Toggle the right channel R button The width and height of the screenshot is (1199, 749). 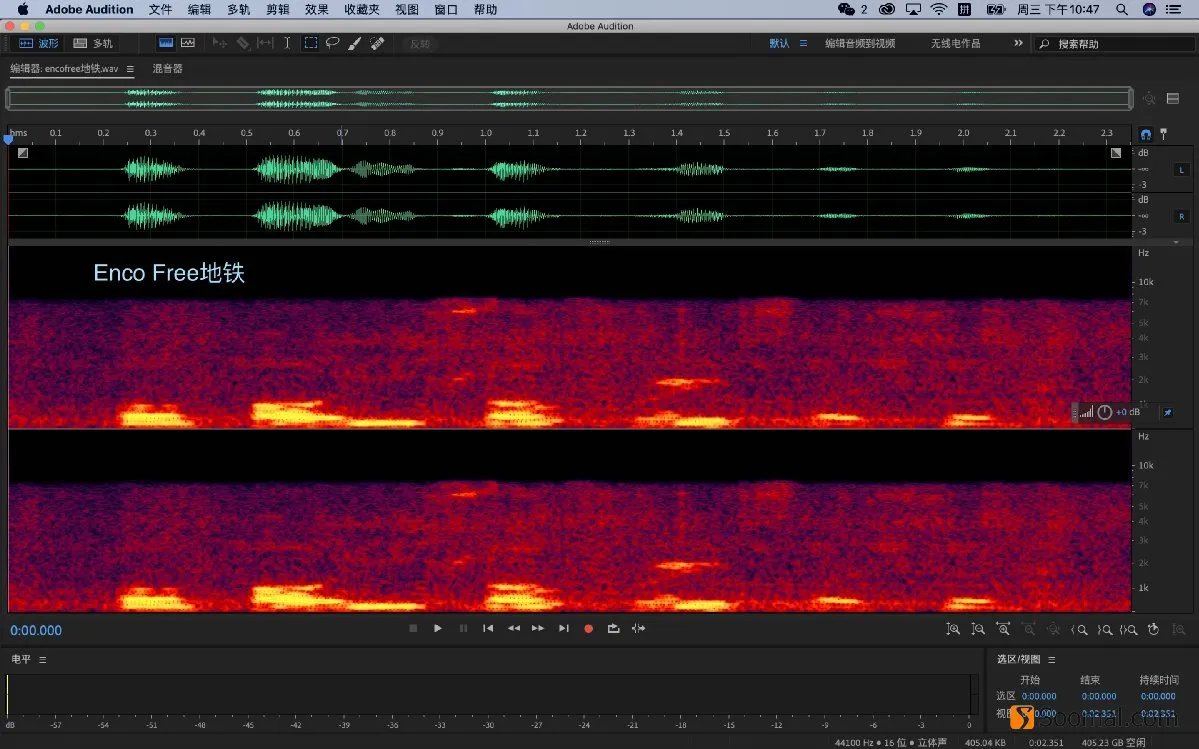tap(1181, 216)
